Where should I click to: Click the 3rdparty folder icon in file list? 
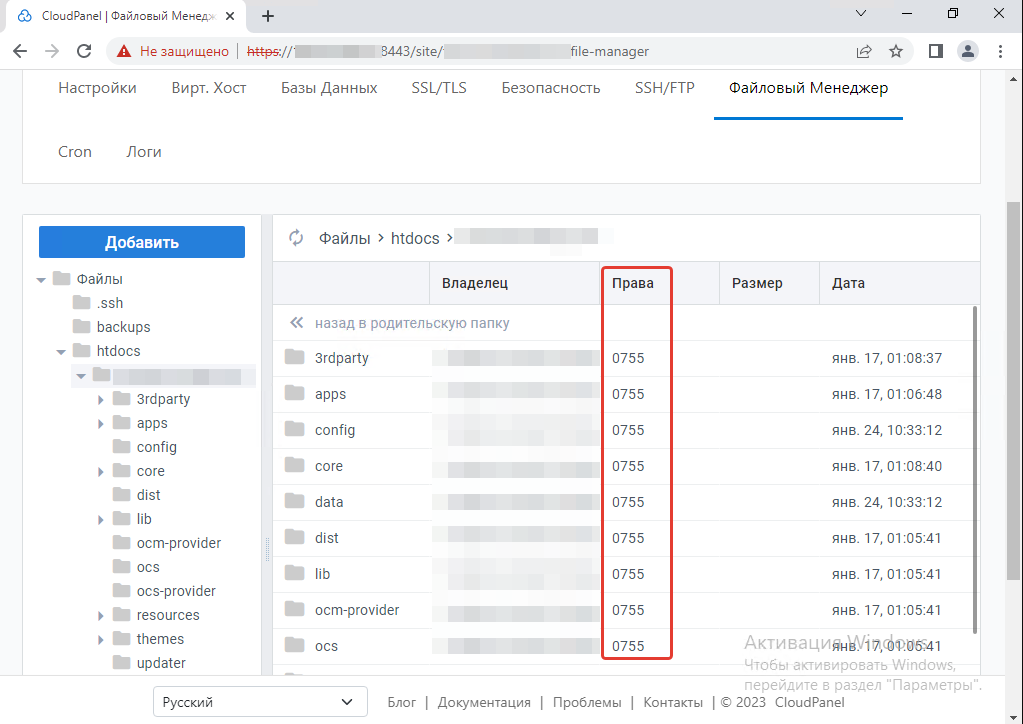[294, 358]
